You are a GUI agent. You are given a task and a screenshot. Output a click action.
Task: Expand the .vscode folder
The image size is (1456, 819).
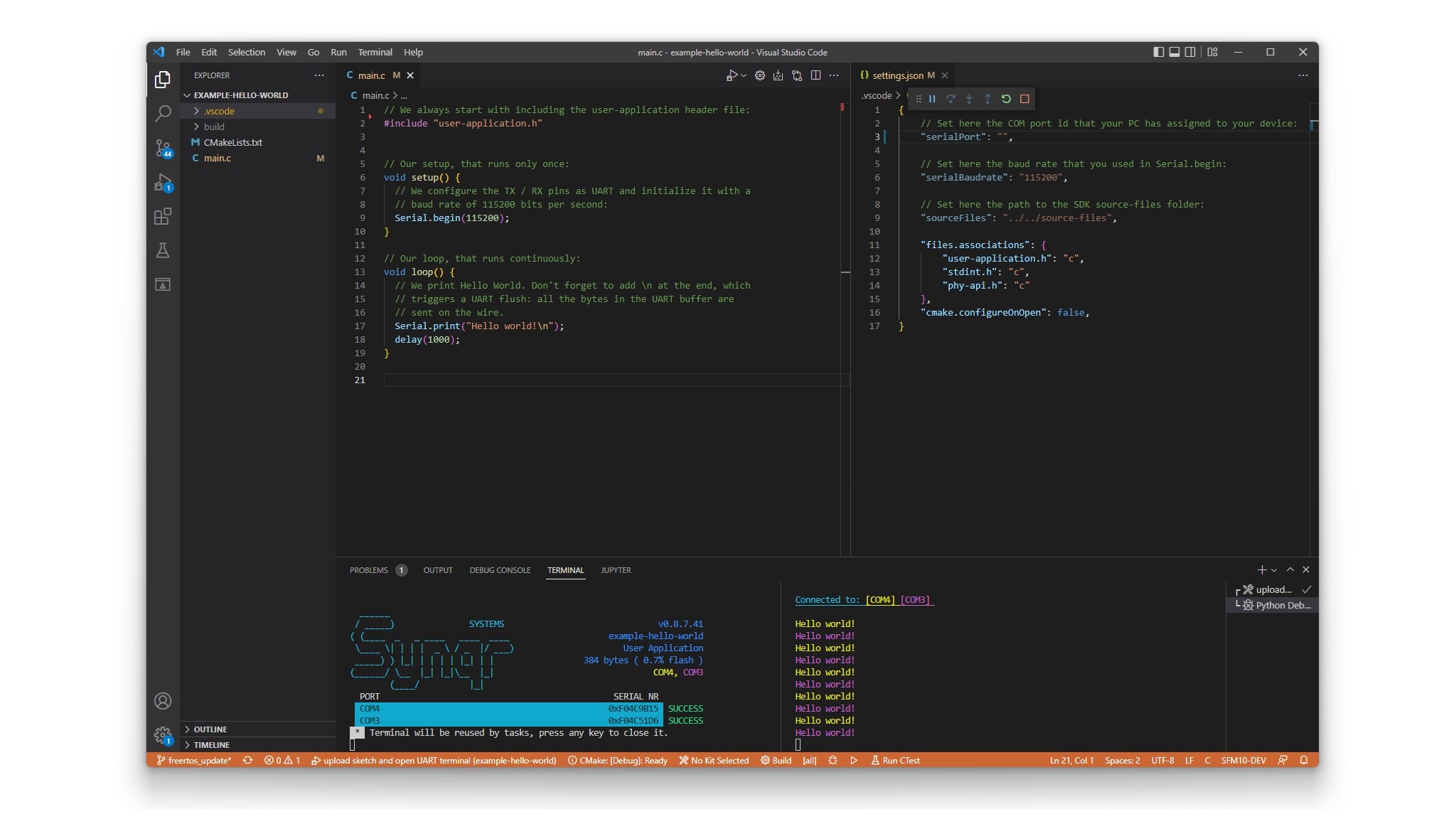[x=219, y=111]
